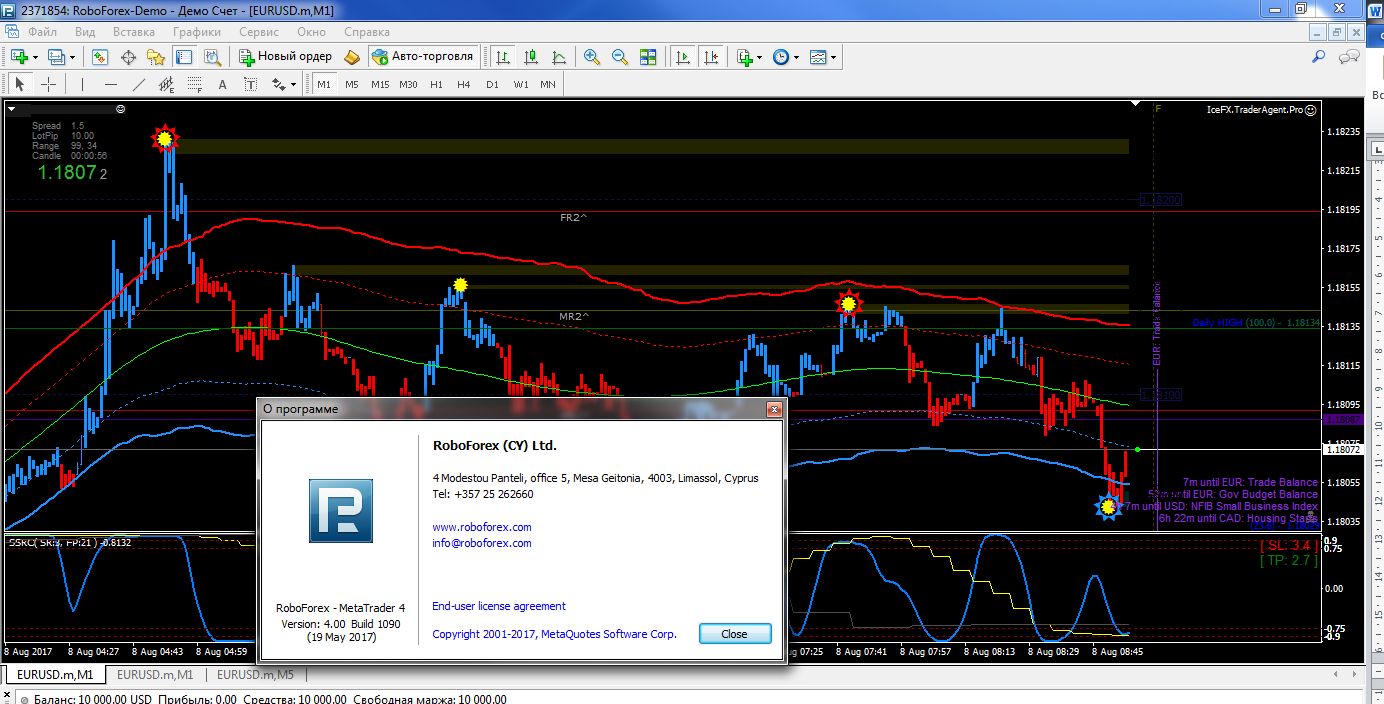Switch to the EURUSD.m,M5 chart tab
This screenshot has height=704, width=1384.
coord(256,675)
